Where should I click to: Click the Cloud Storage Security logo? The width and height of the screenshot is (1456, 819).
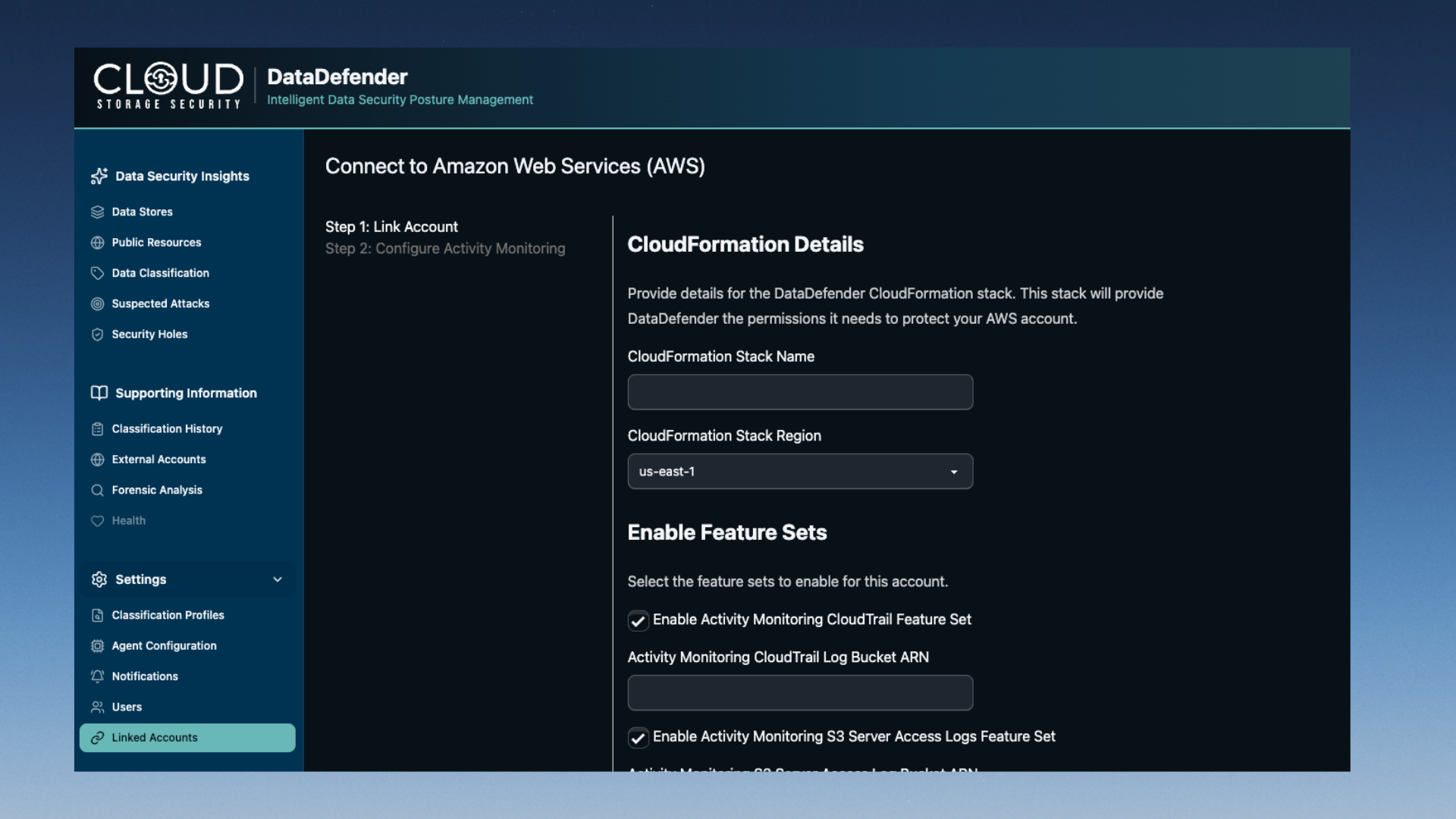[168, 86]
